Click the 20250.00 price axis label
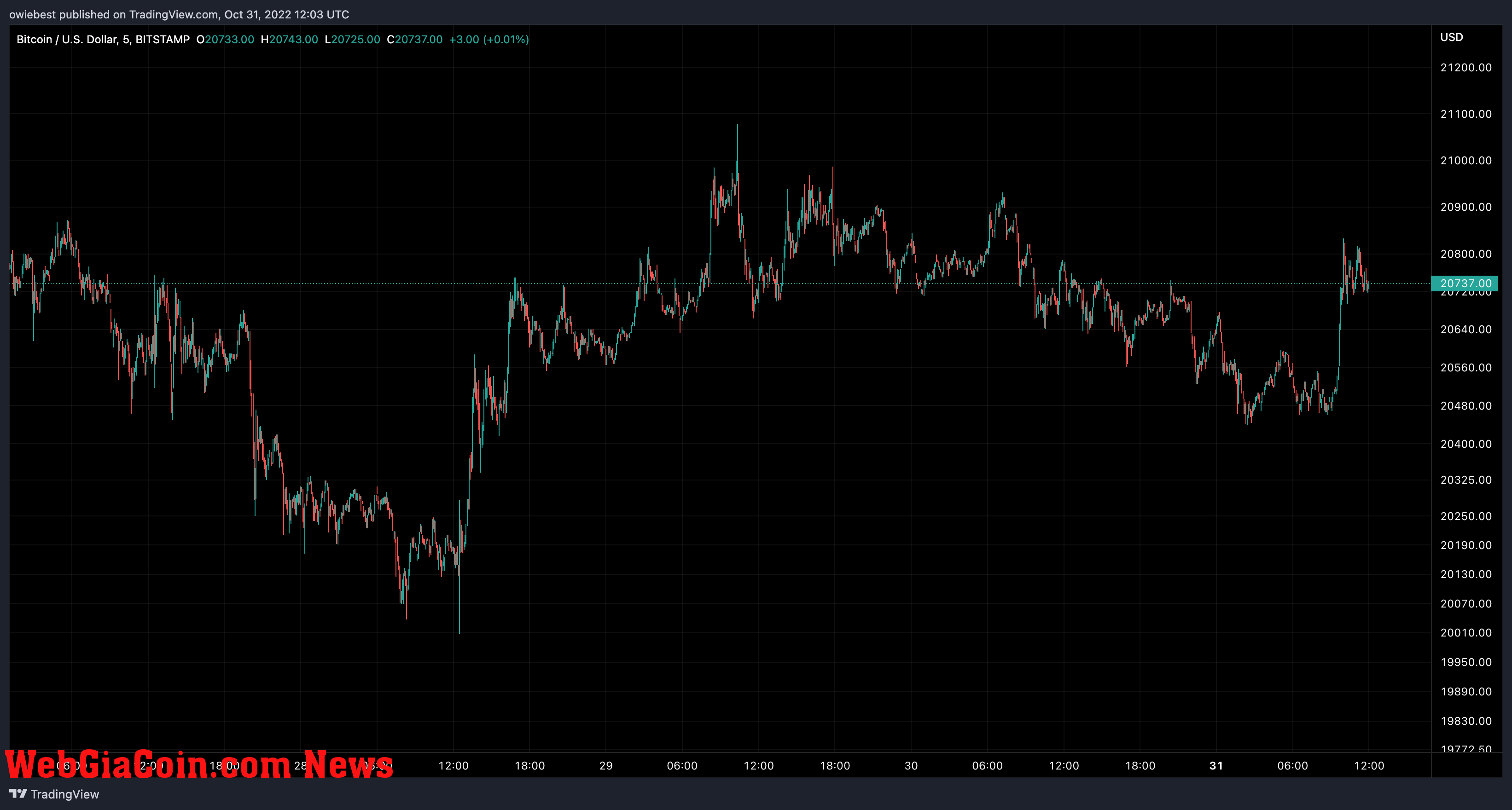Screen dimensions: 1512x810 (x=1465, y=515)
